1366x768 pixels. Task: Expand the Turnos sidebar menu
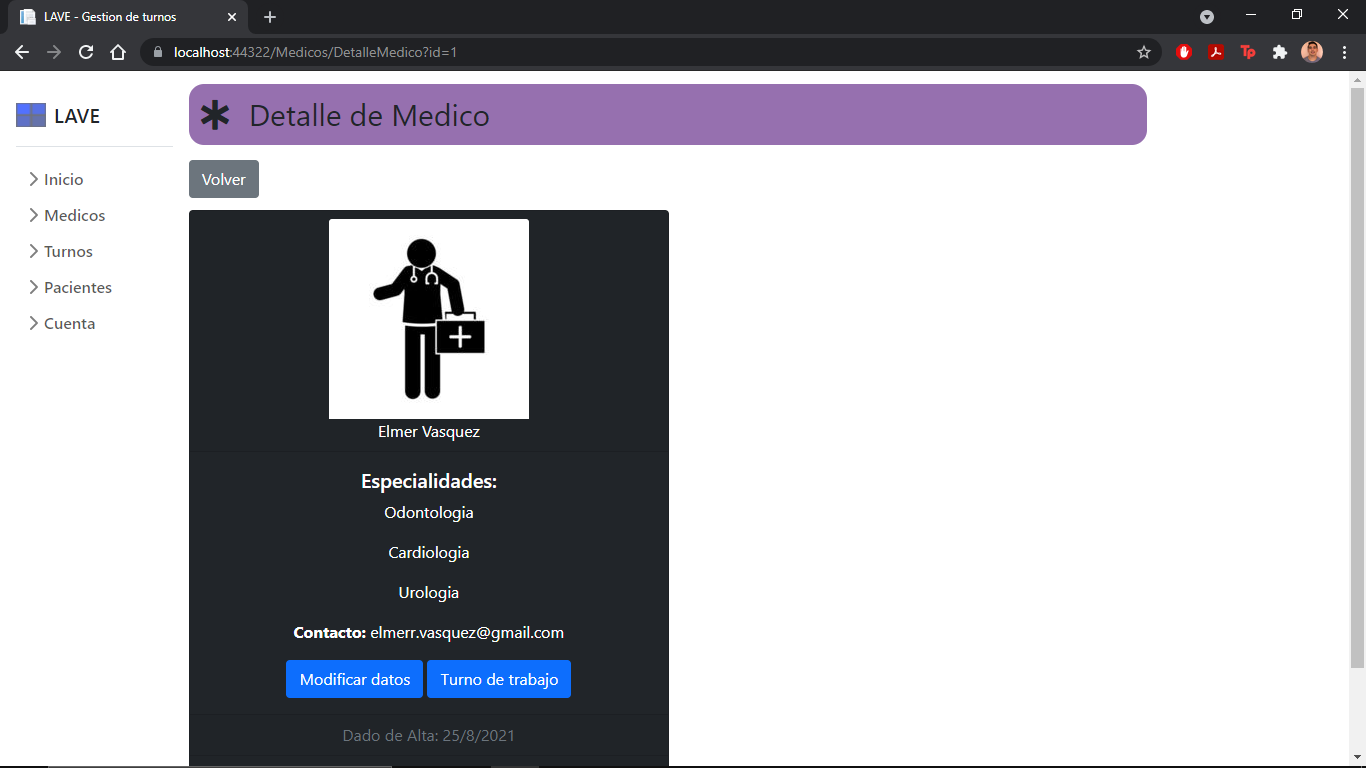(x=68, y=252)
